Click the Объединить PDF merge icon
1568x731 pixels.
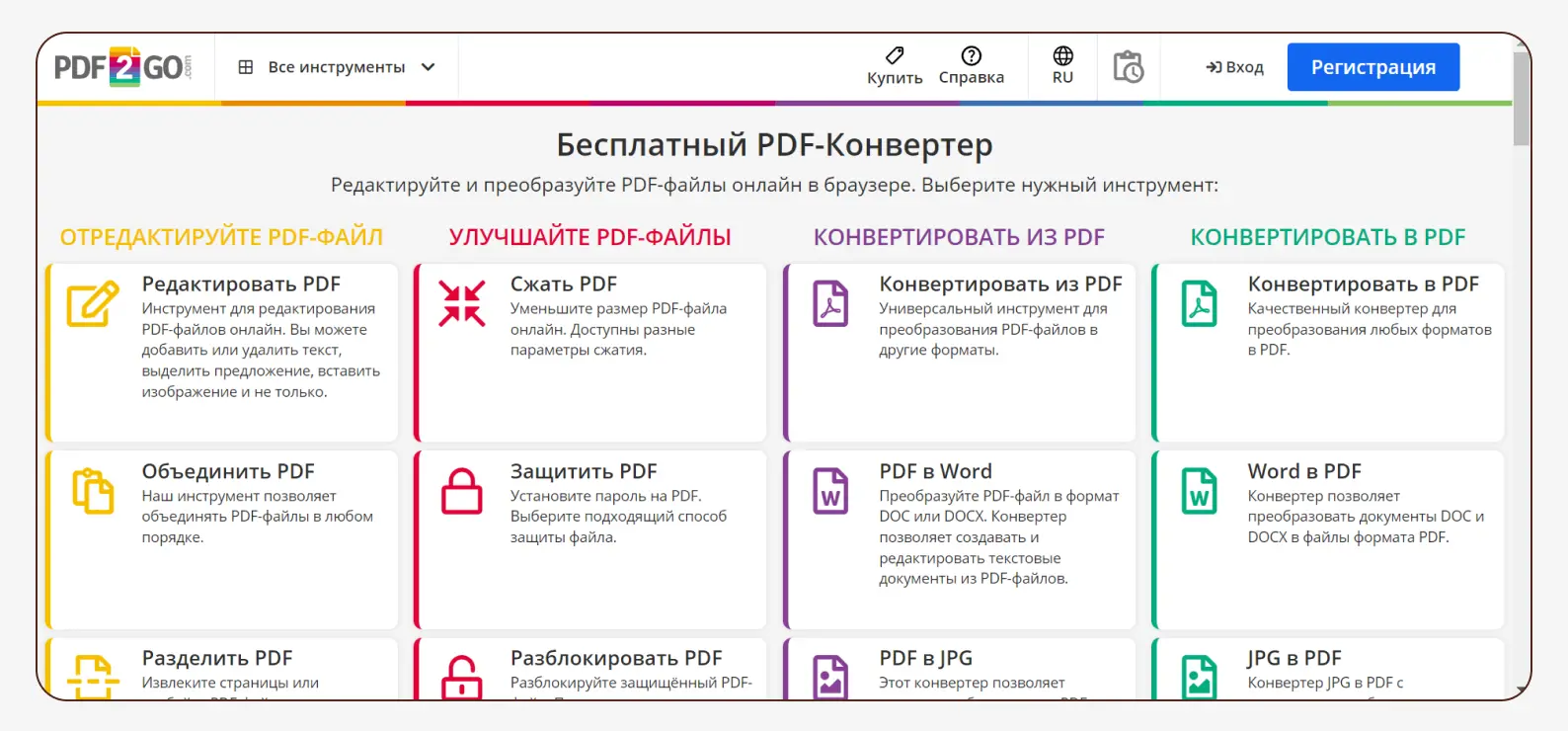[x=93, y=491]
